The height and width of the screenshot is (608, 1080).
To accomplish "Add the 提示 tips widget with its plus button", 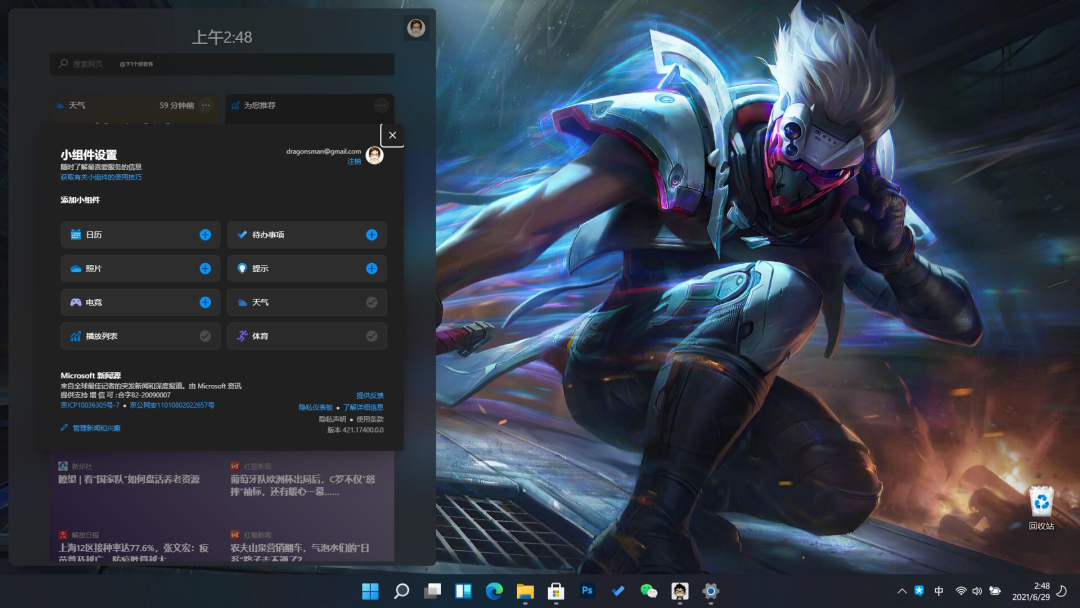I will pos(372,269).
